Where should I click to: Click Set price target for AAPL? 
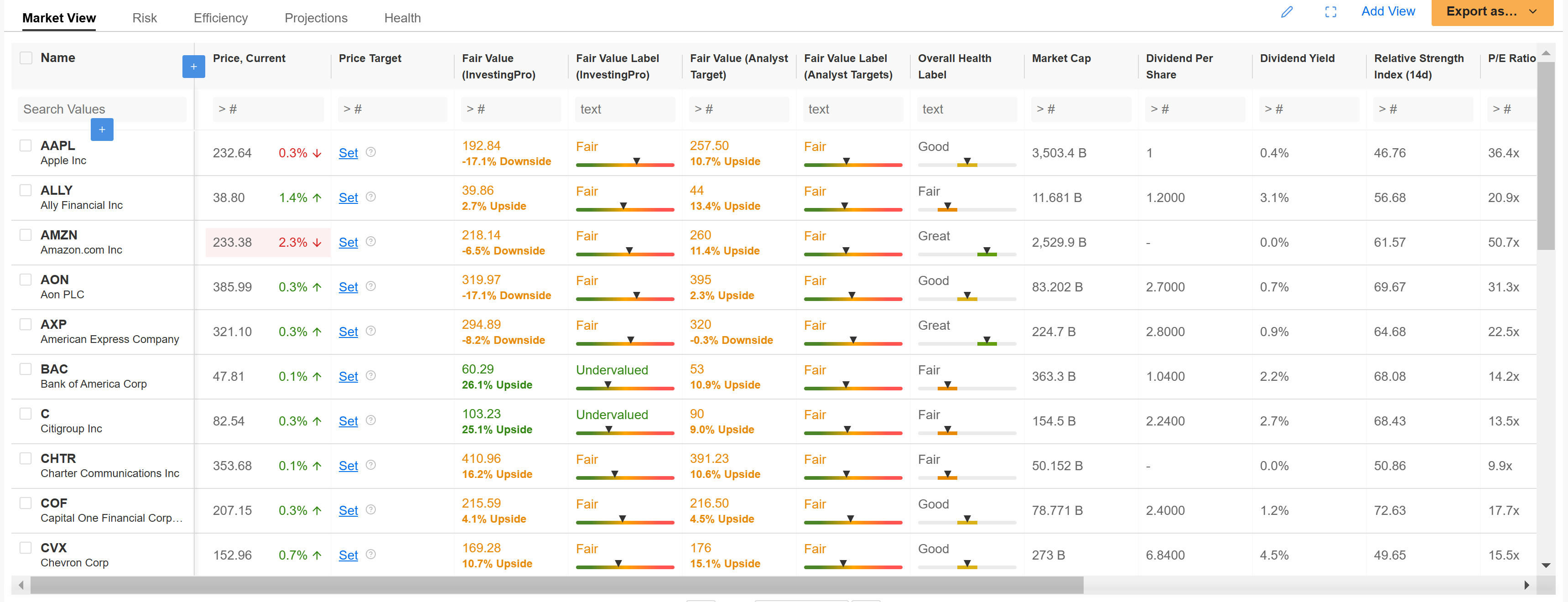(348, 153)
